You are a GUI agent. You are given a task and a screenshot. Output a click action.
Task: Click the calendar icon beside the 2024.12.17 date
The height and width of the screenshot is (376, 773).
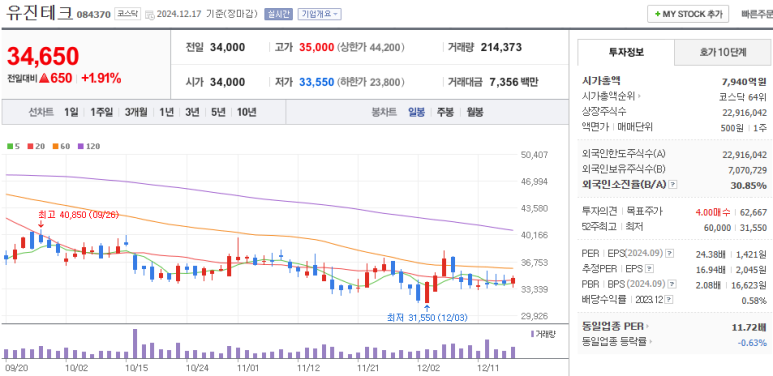150,14
